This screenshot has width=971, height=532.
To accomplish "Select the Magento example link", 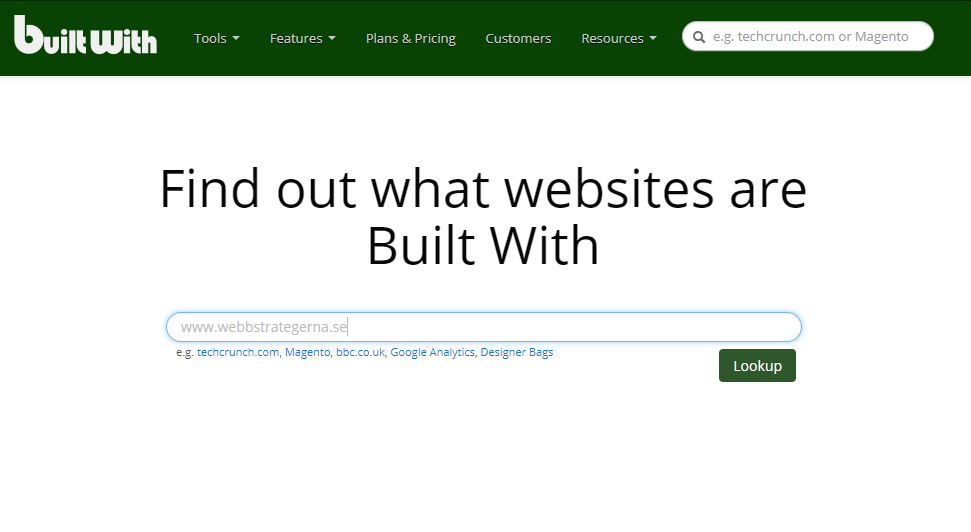I will pyautogui.click(x=307, y=353).
